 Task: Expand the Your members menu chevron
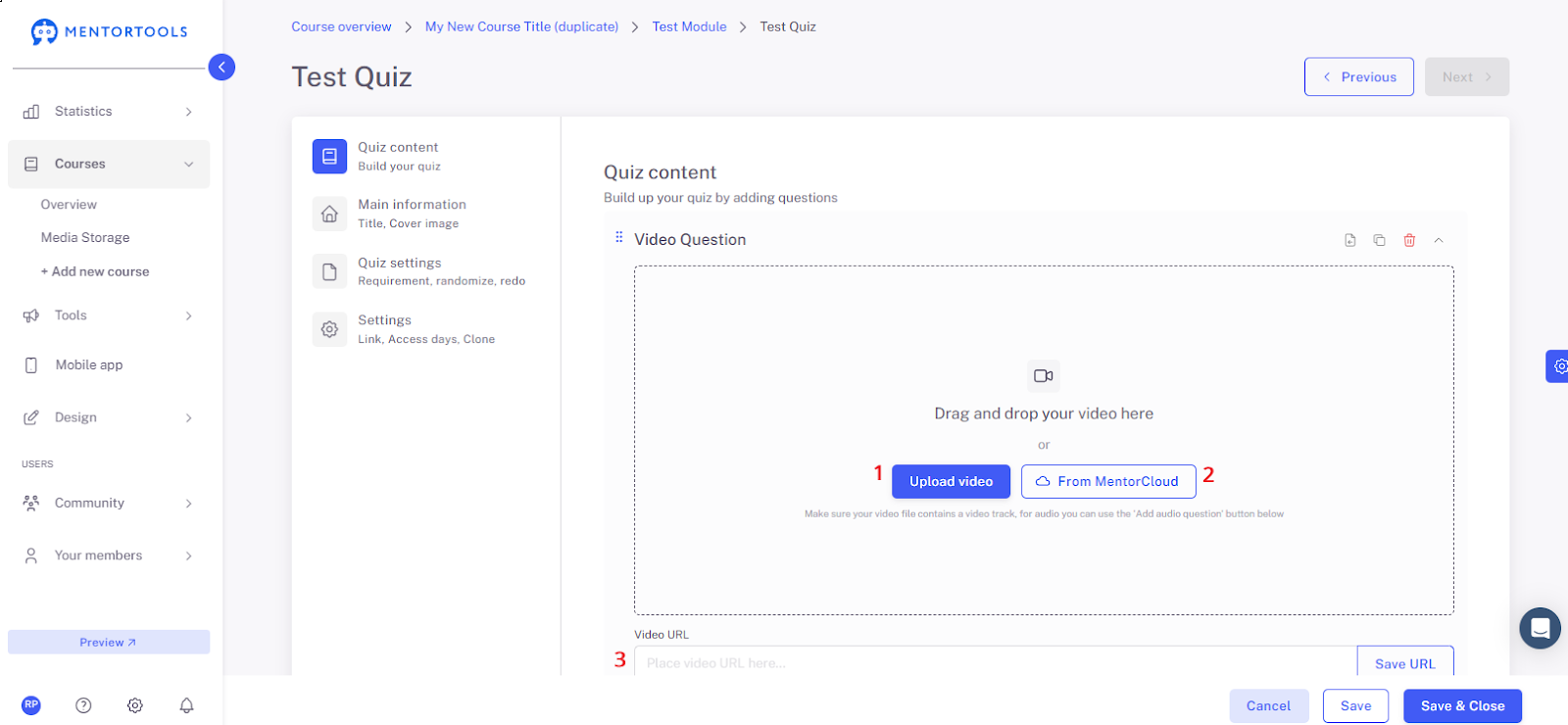tap(188, 556)
